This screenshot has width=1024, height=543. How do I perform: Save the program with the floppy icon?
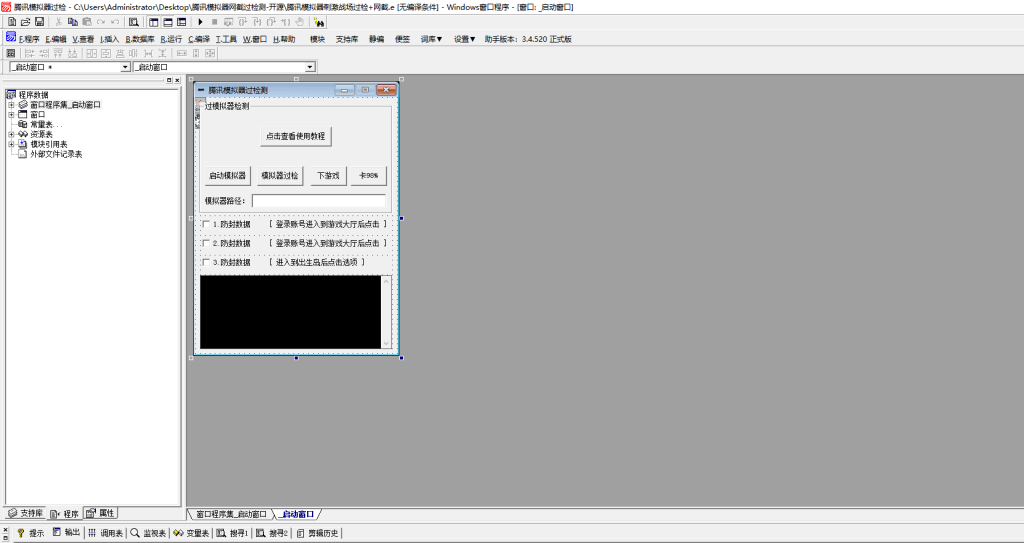(39, 22)
